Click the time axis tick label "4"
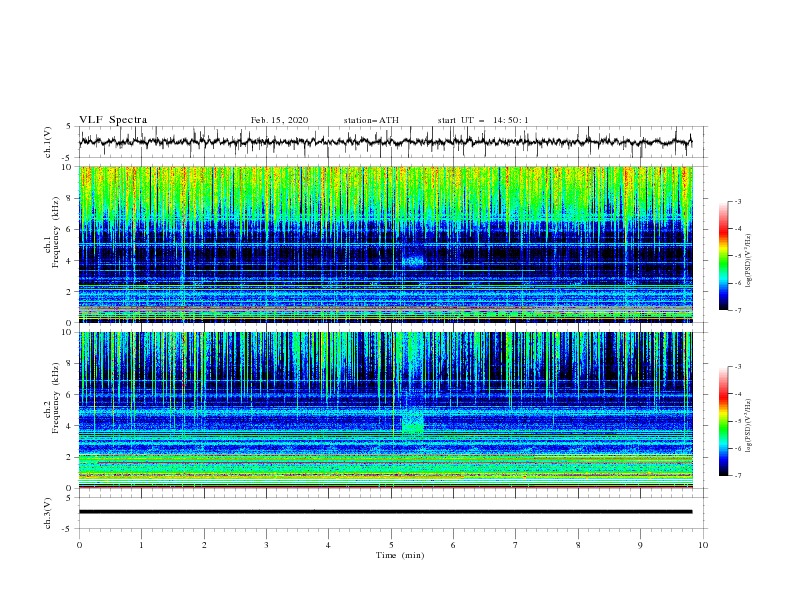Image resolution: width=792 pixels, height=612 pixels. click(328, 545)
